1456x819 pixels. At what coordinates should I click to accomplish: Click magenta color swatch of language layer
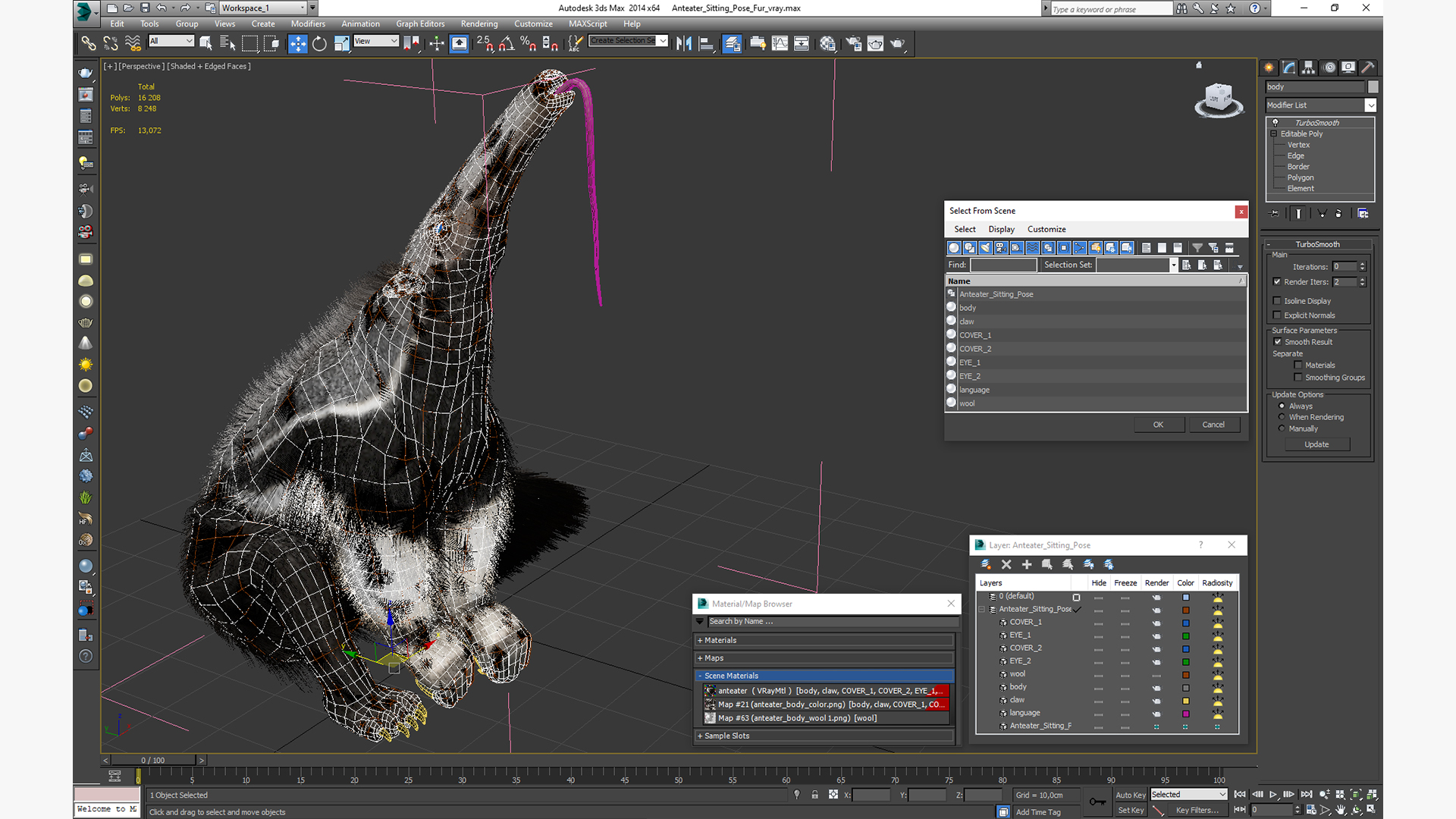pos(1185,714)
